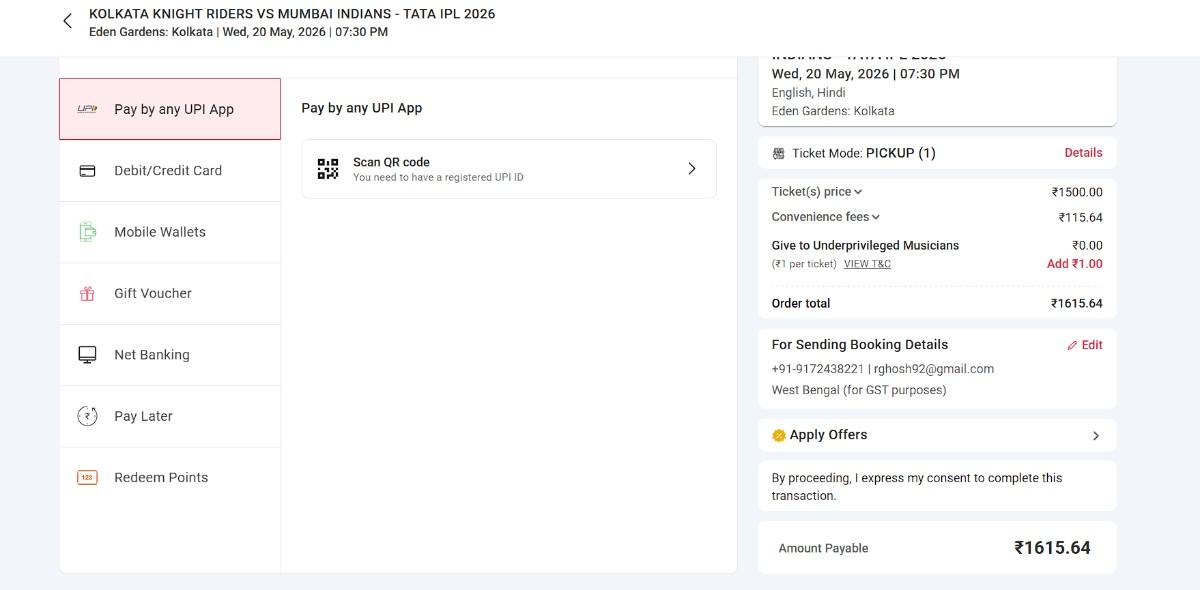Click the Redeem Points 123 icon
This screenshot has width=1200, height=590.
(87, 478)
